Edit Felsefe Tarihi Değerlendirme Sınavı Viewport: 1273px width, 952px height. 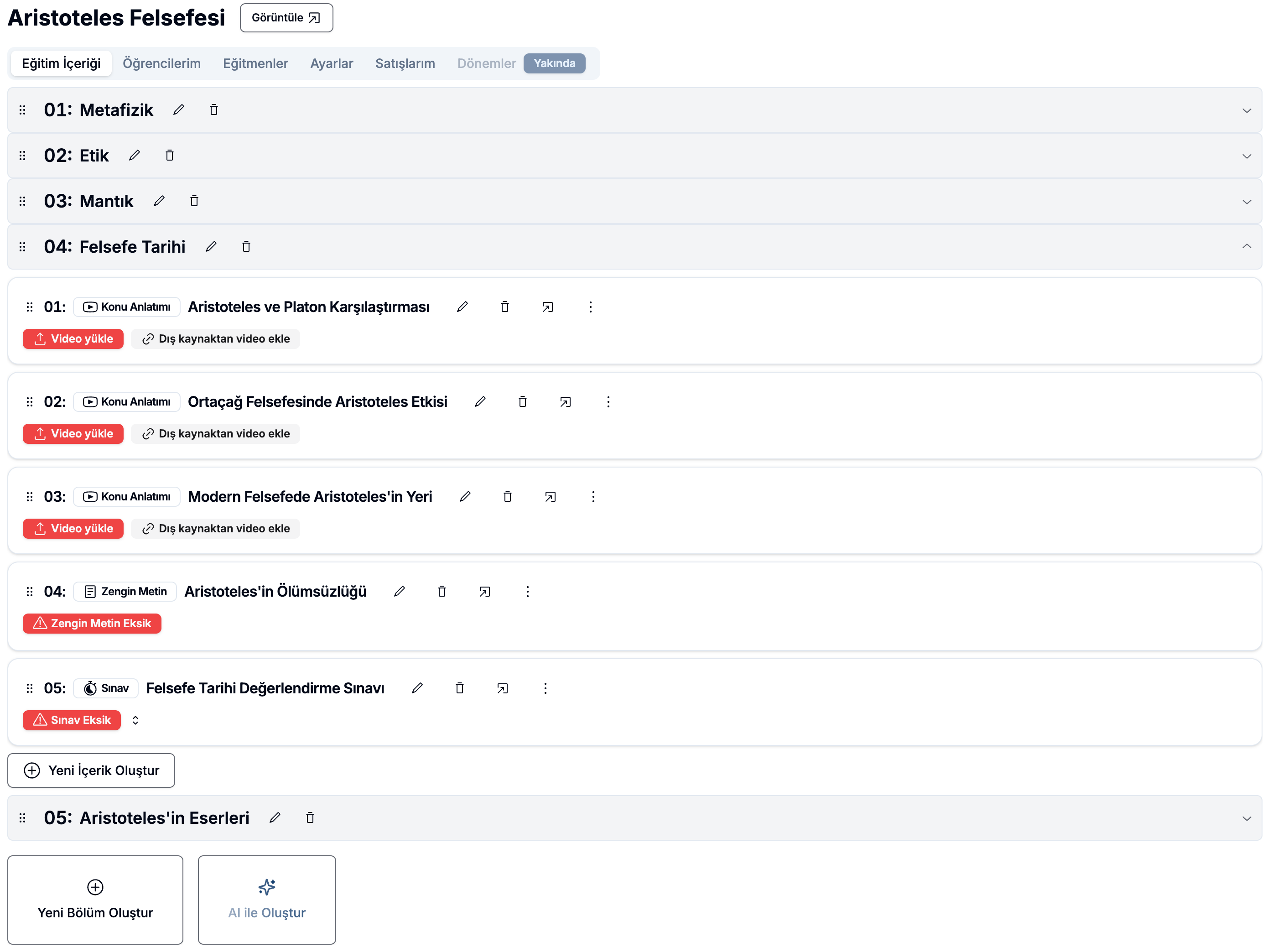417,688
